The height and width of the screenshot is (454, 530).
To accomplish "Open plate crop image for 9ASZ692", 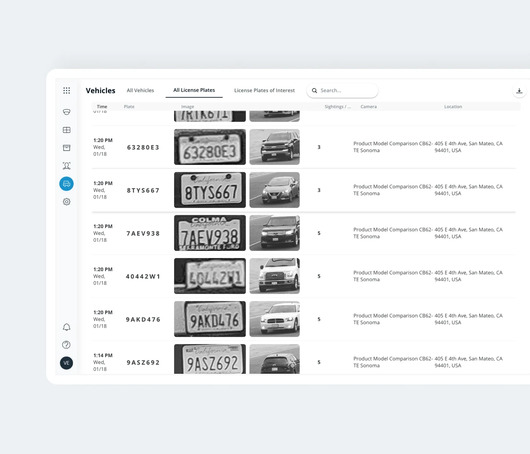I will pos(210,359).
